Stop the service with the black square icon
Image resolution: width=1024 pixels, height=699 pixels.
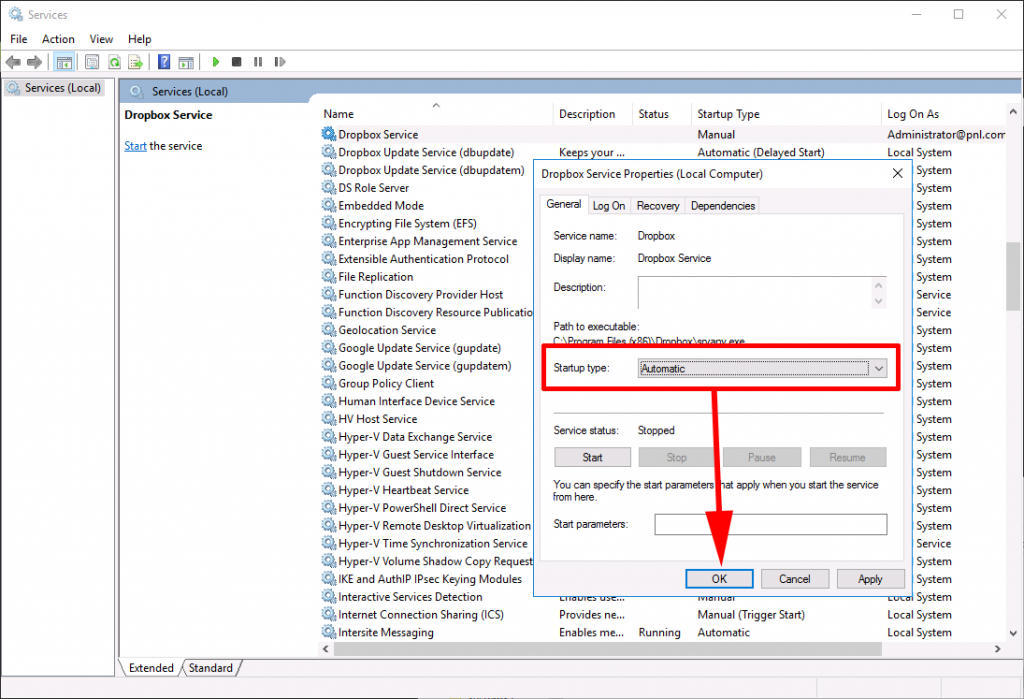tap(236, 62)
